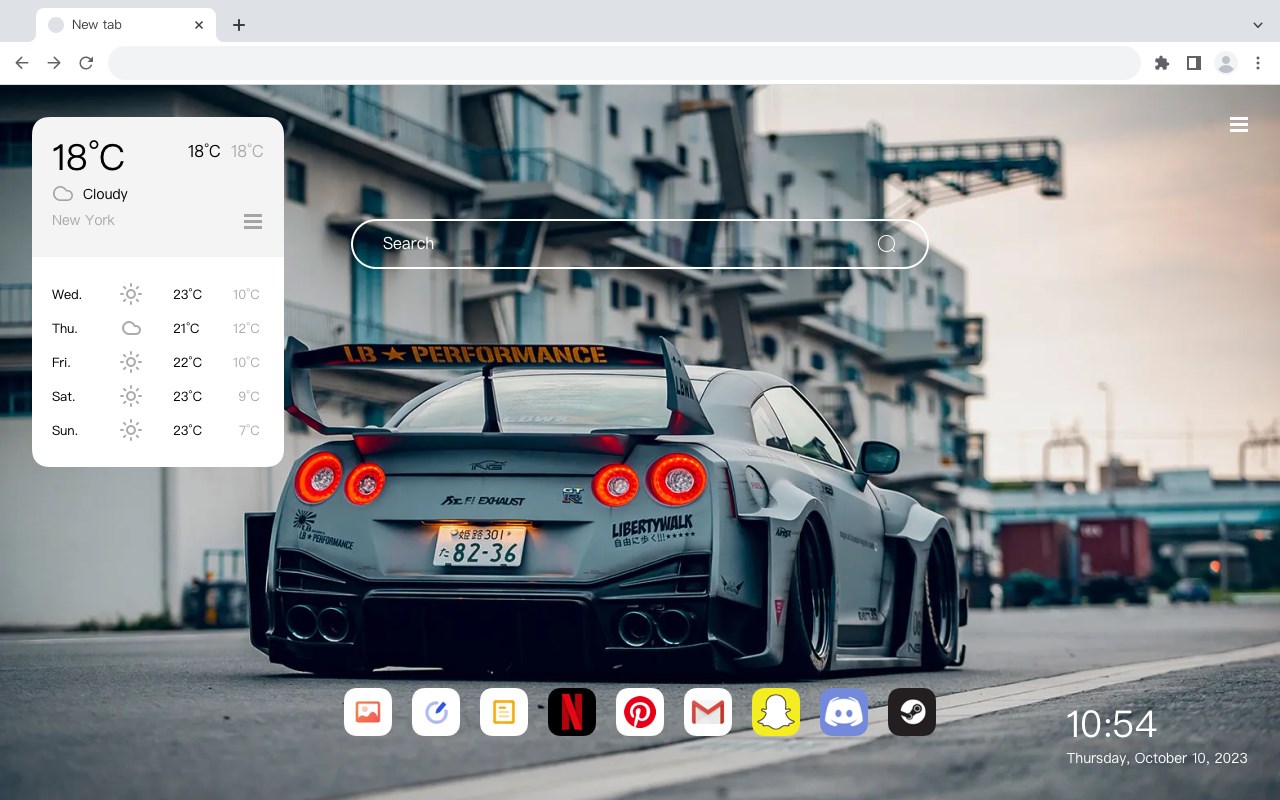This screenshot has width=1280, height=800.
Task: Click the New York location label
Action: coord(83,220)
